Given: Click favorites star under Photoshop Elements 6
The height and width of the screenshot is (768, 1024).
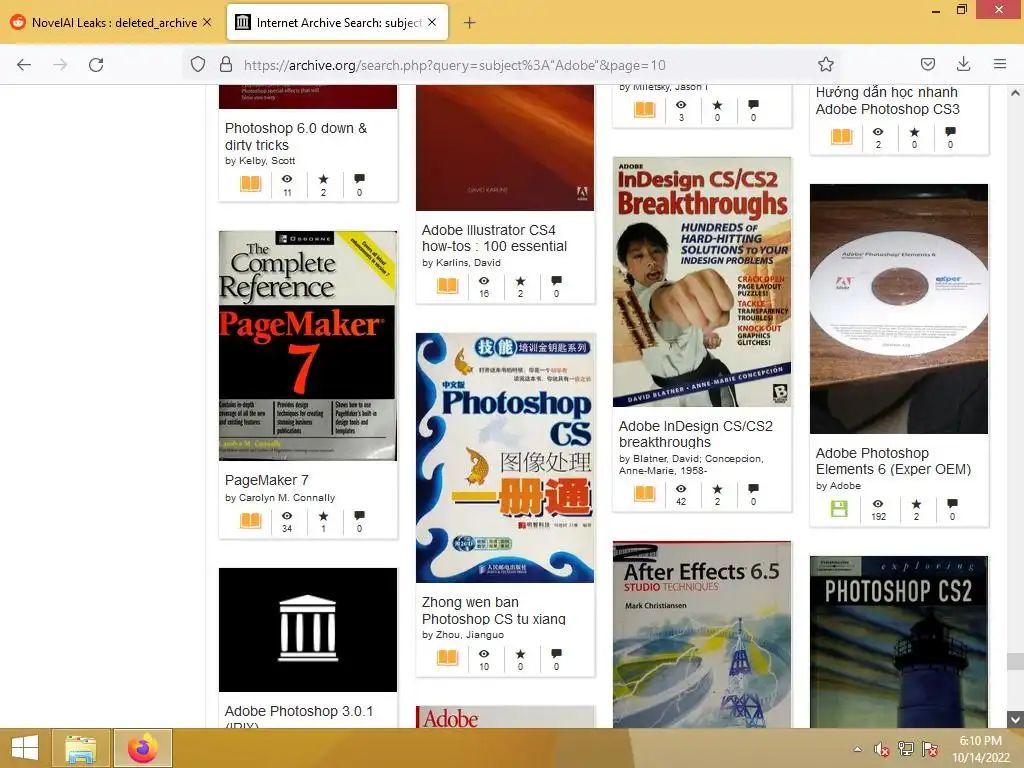Looking at the screenshot, I should click(x=916, y=504).
